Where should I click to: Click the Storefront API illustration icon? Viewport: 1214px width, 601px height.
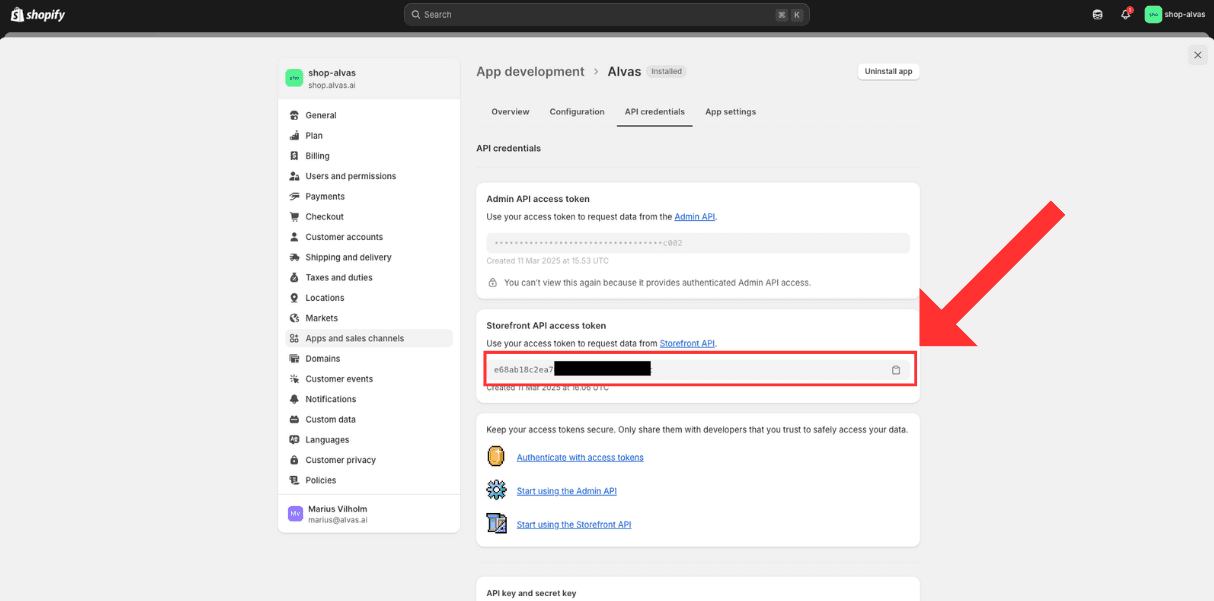point(497,523)
